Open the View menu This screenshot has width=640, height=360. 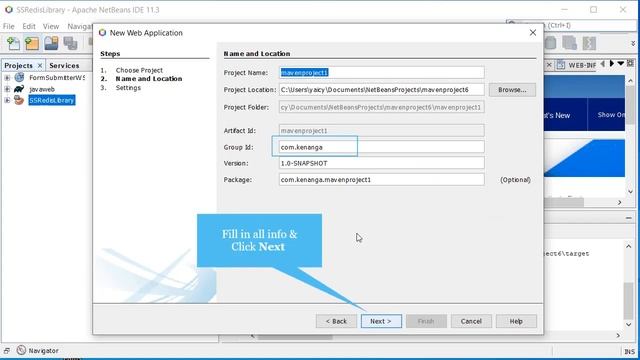point(51,26)
